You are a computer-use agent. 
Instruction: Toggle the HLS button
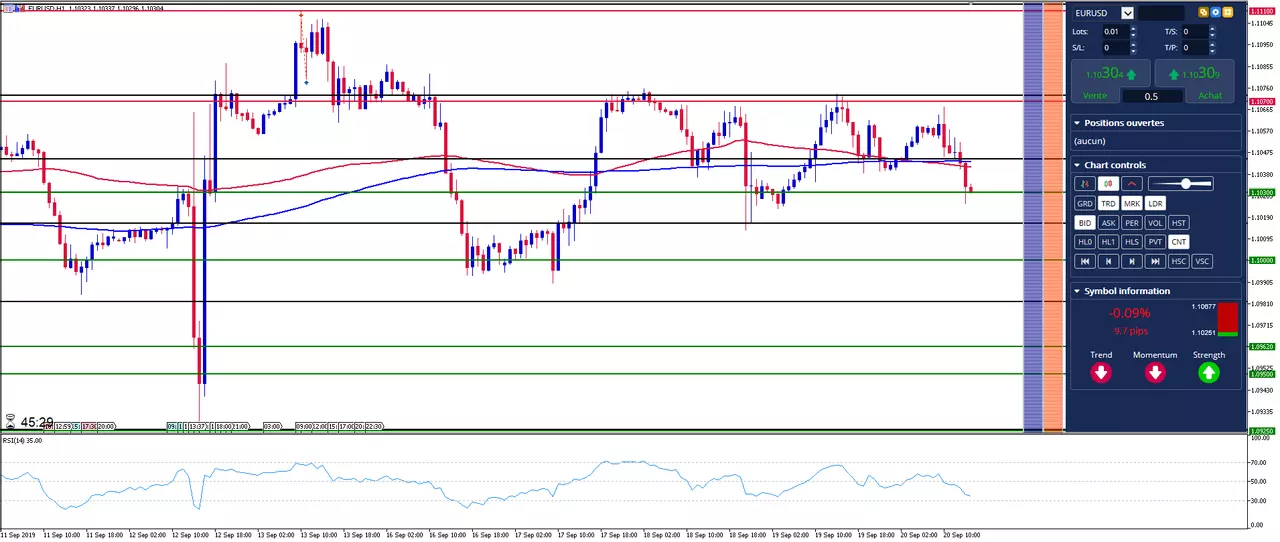(x=1132, y=242)
